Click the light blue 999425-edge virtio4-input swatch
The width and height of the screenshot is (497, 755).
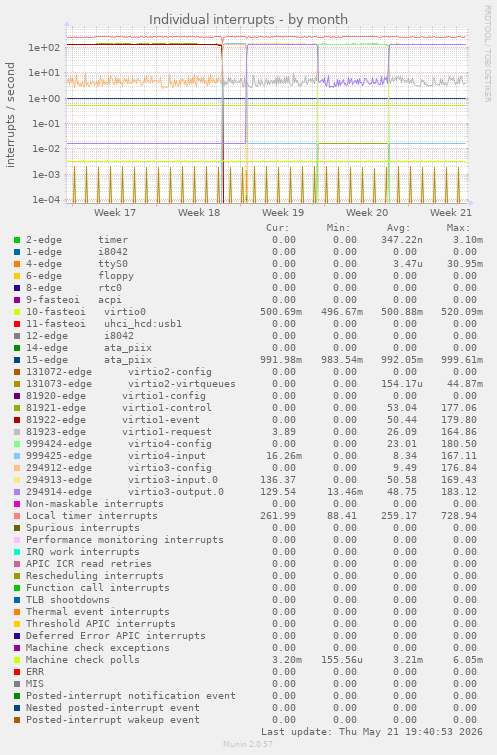pos(17,456)
